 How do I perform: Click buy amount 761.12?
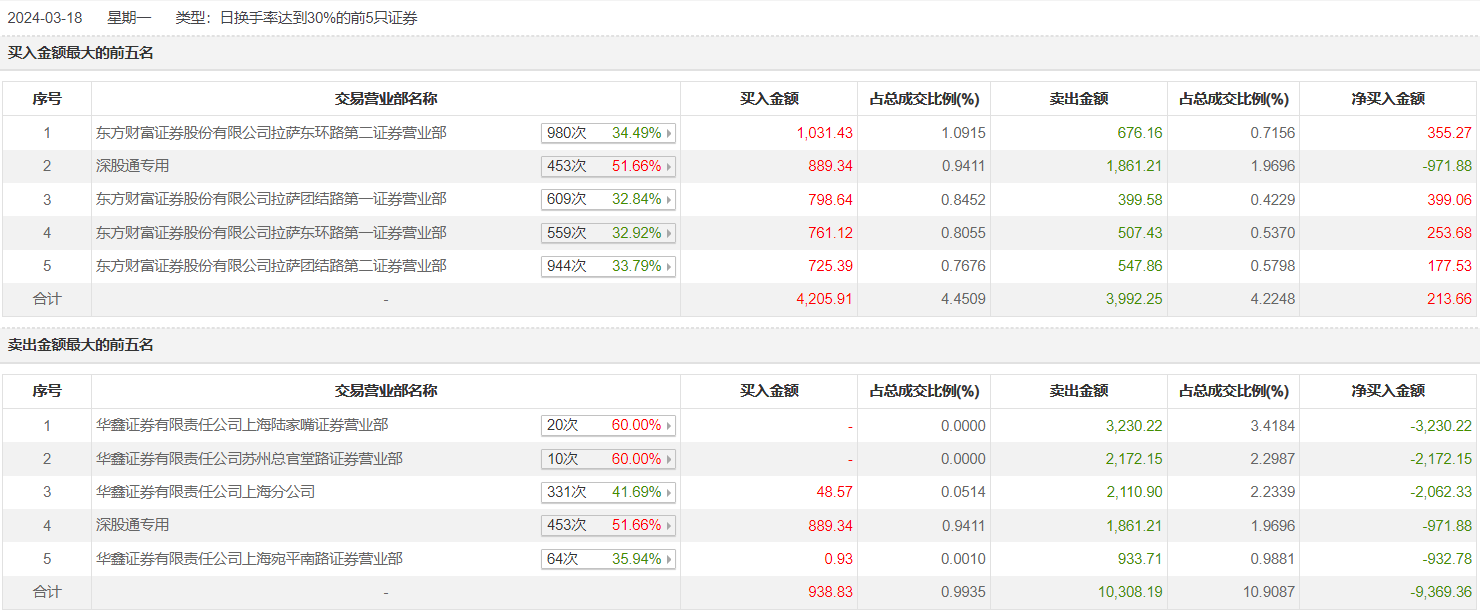point(831,233)
